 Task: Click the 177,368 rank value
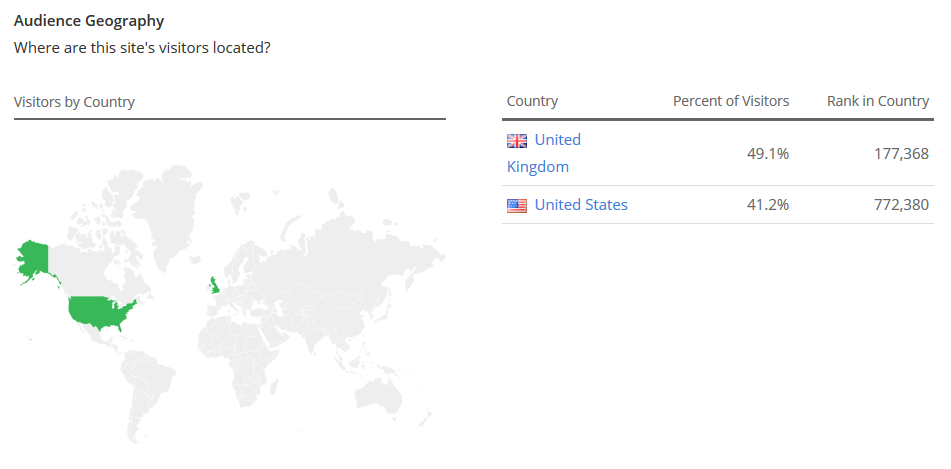[x=901, y=154]
